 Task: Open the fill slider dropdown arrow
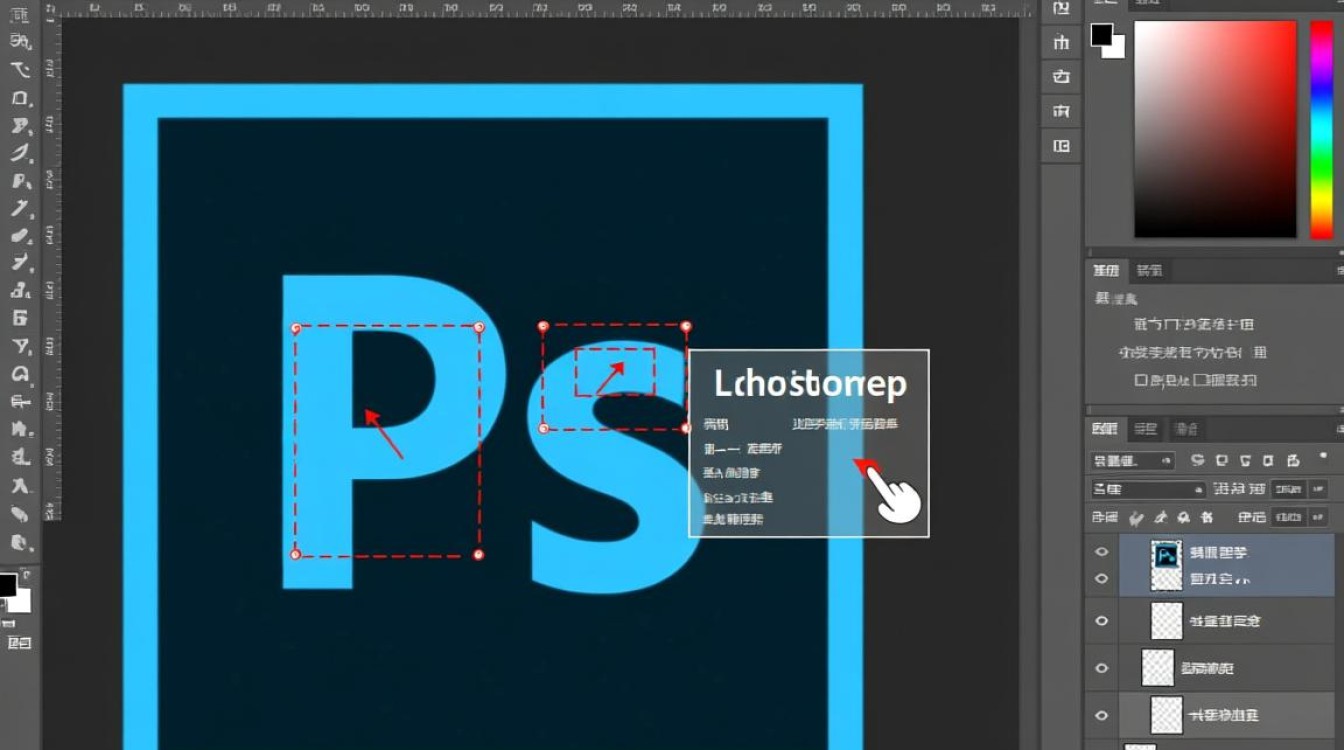[1318, 517]
